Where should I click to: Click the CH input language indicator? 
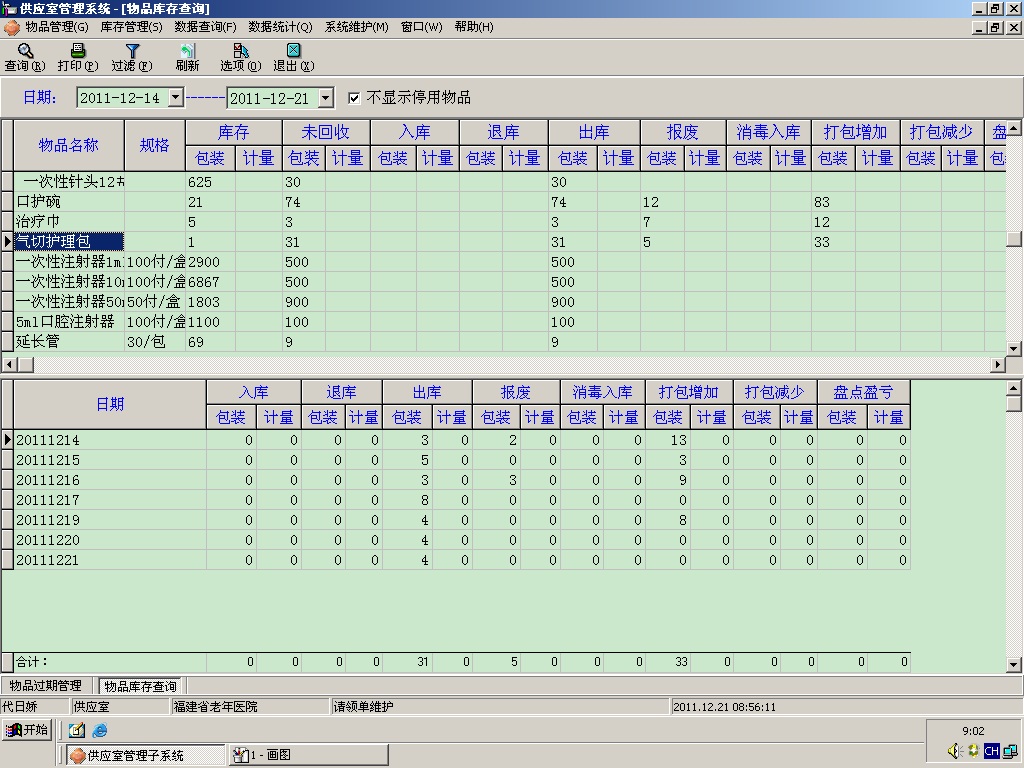tap(991, 751)
